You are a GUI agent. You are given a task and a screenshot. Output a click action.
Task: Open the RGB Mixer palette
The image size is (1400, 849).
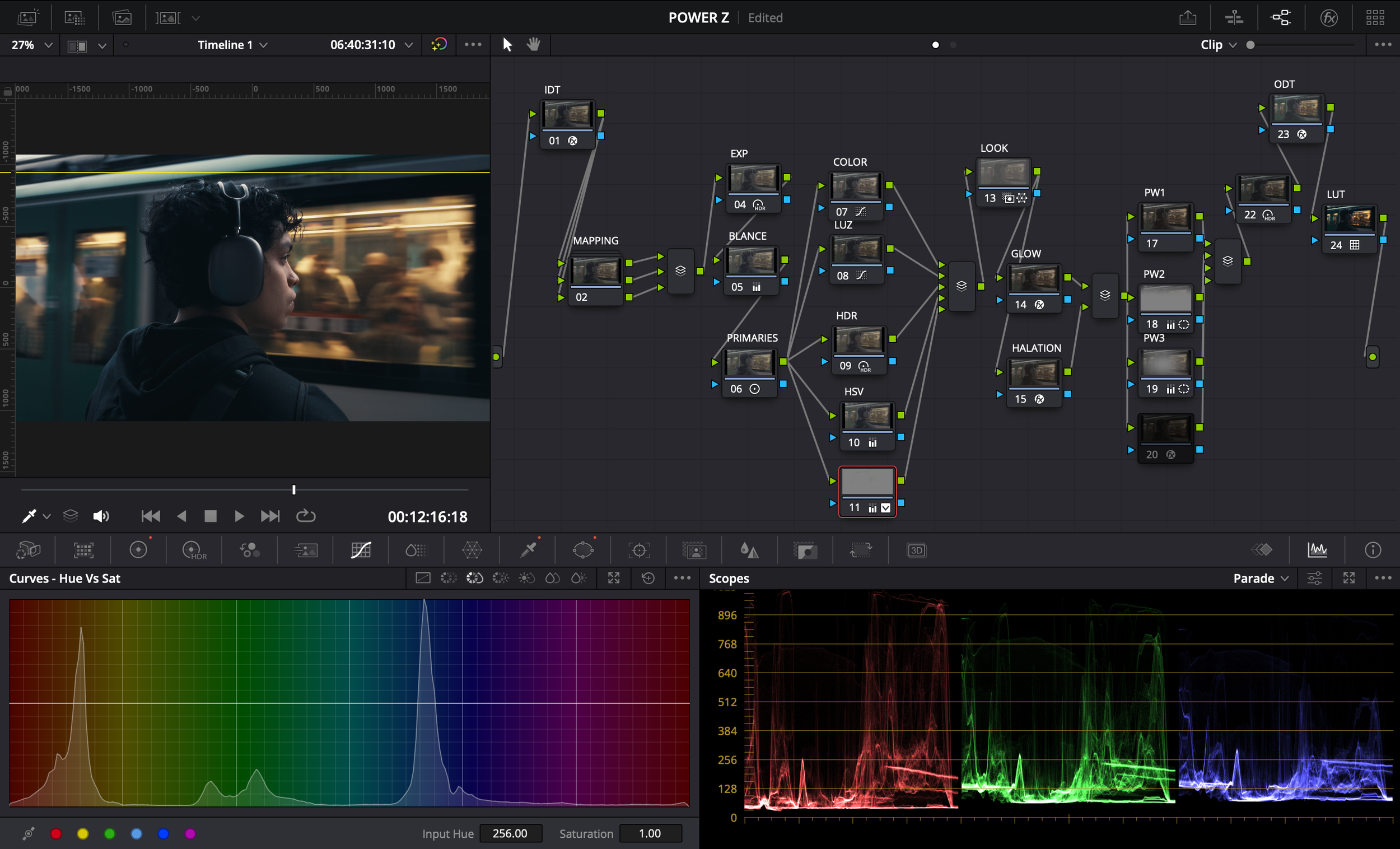(x=249, y=550)
